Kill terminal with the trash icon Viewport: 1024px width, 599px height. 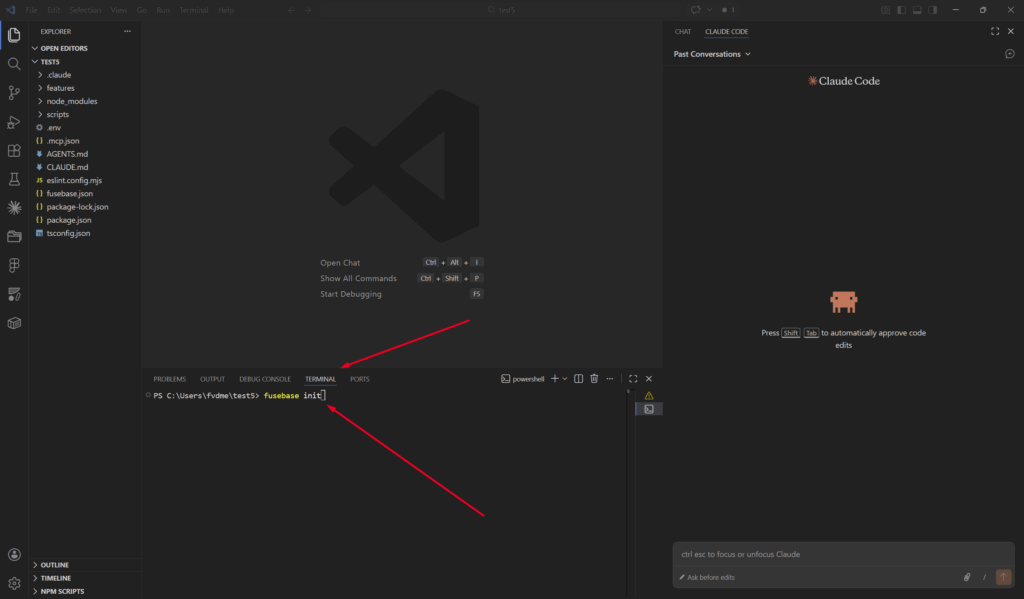tap(594, 379)
